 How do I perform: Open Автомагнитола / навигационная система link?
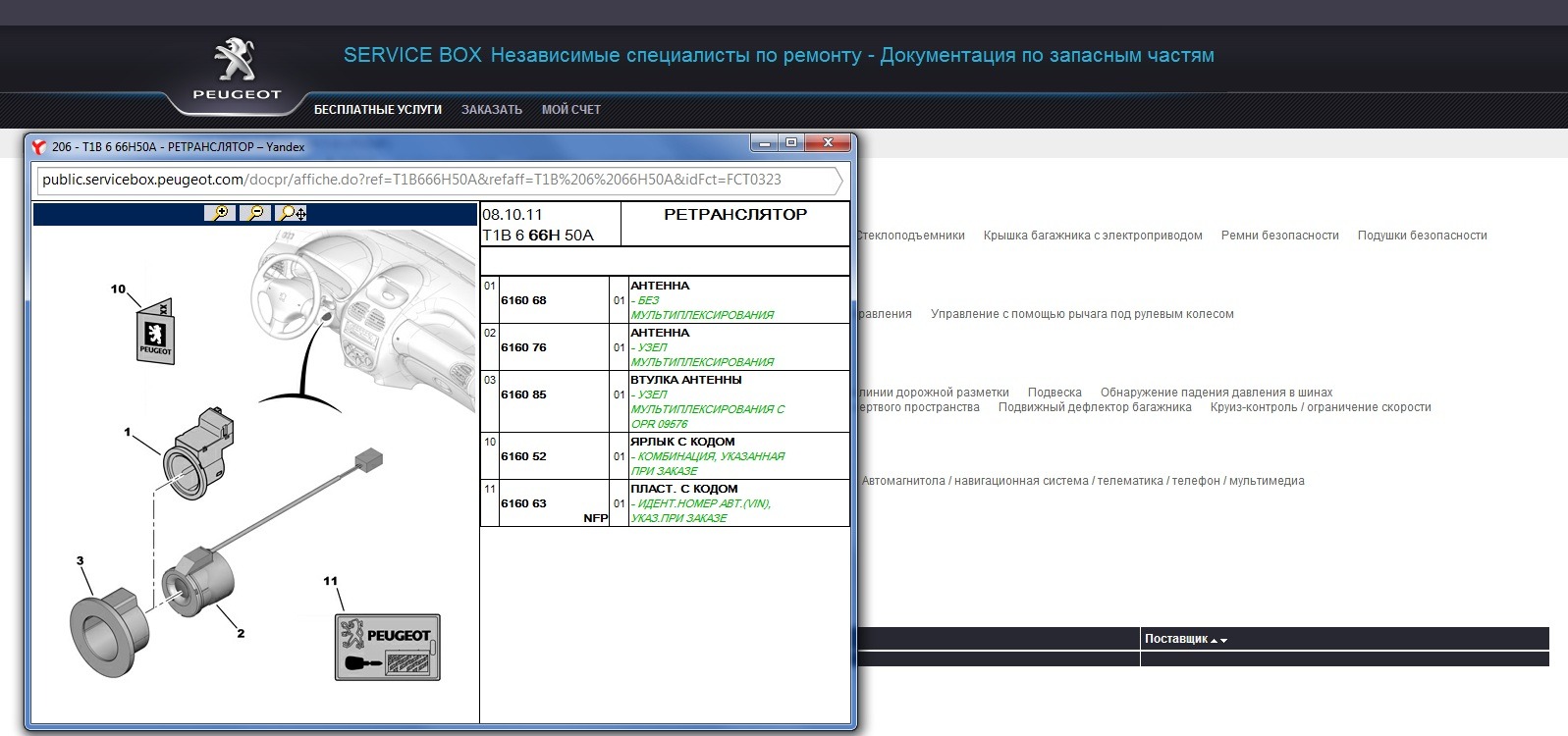(x=1083, y=481)
